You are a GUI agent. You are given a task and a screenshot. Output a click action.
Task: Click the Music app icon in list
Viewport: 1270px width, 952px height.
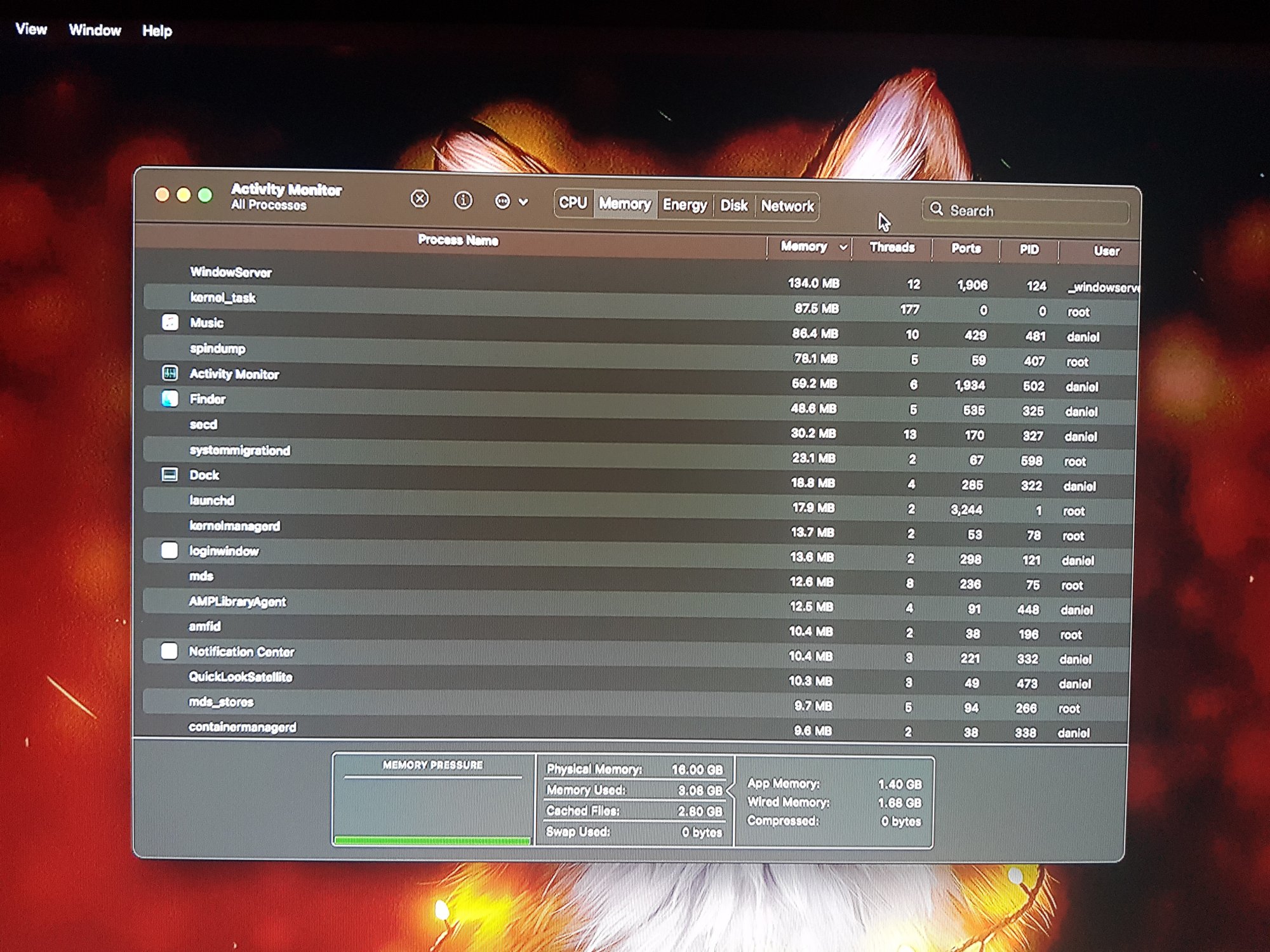(170, 322)
